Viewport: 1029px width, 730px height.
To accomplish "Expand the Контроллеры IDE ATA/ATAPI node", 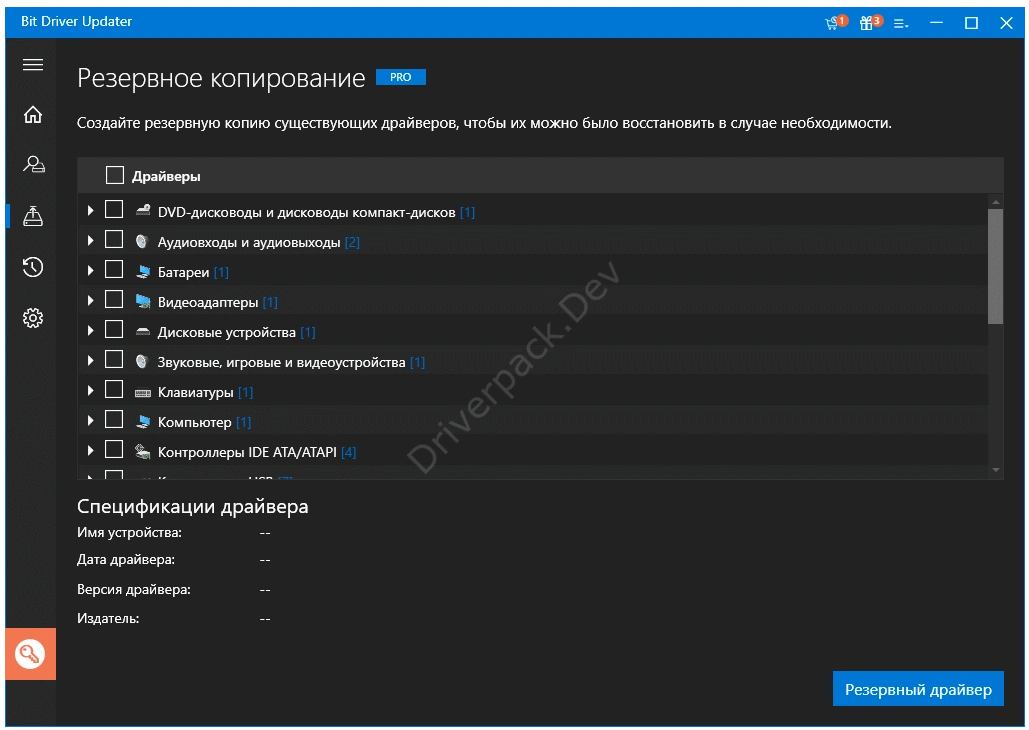I will [91, 450].
